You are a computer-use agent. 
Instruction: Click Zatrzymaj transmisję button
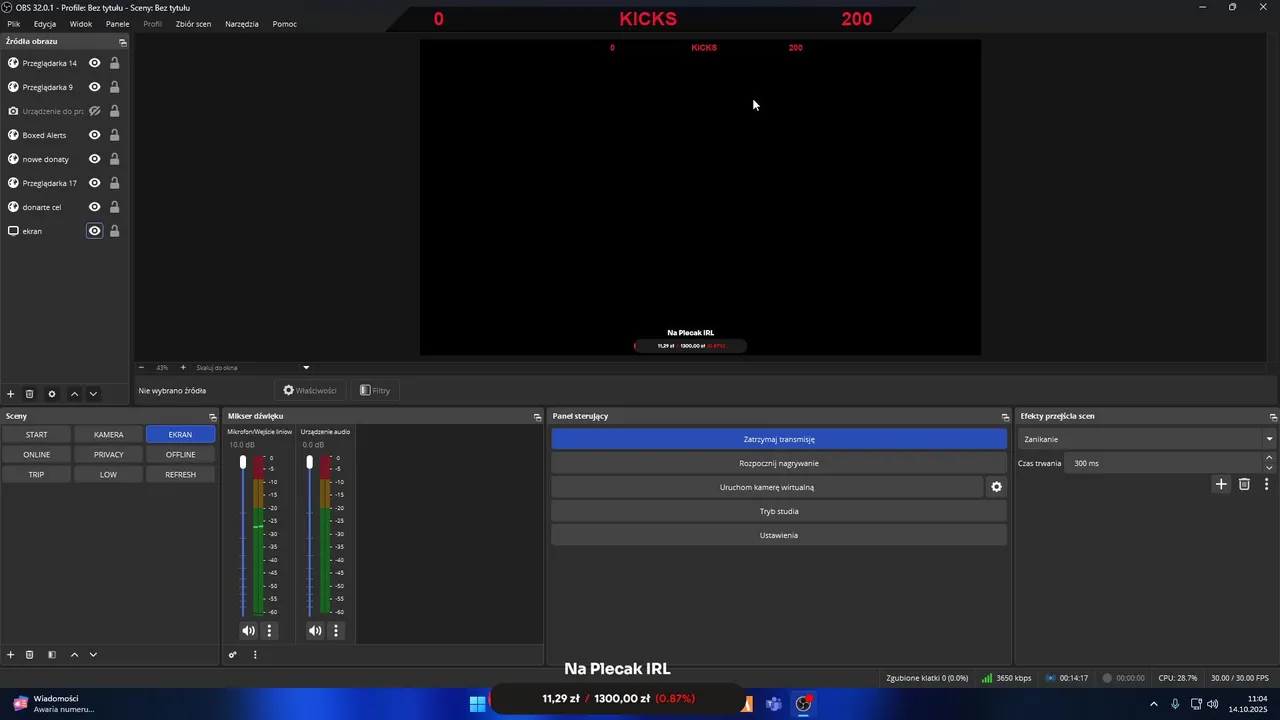779,439
